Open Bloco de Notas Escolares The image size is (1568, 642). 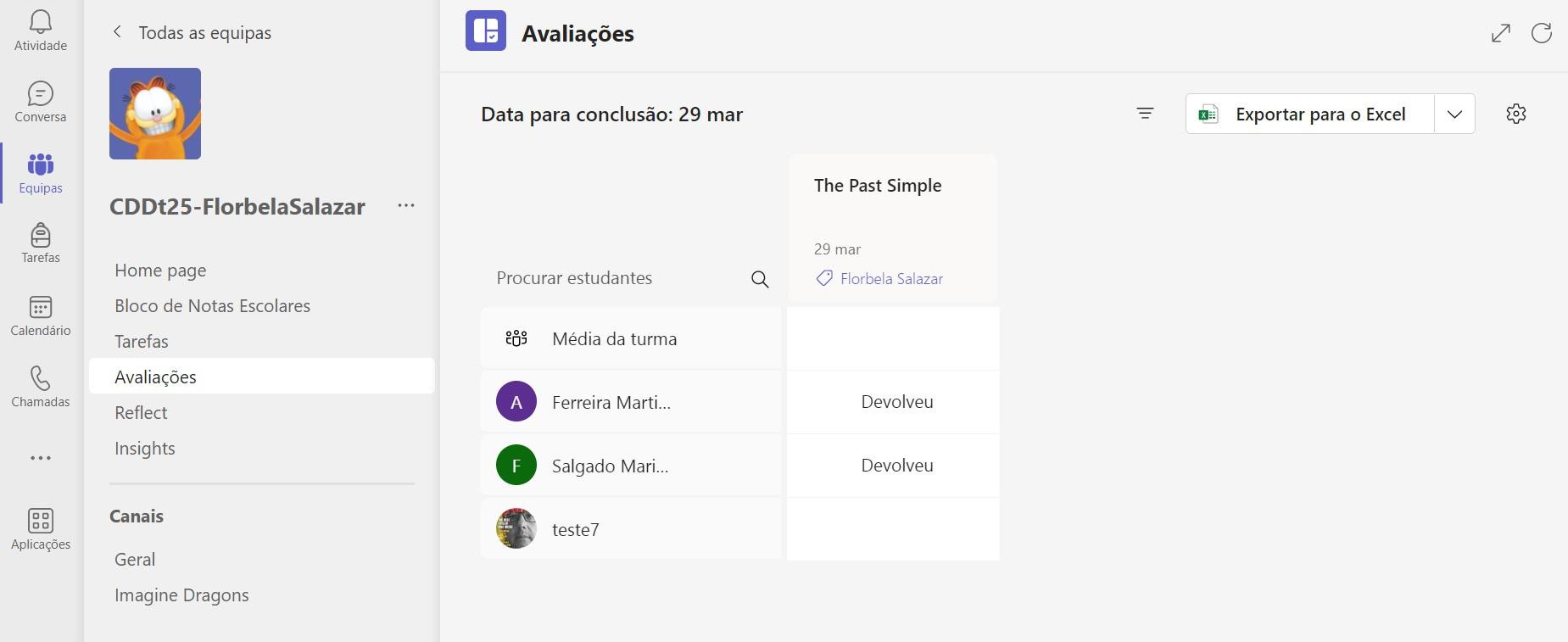(x=212, y=306)
